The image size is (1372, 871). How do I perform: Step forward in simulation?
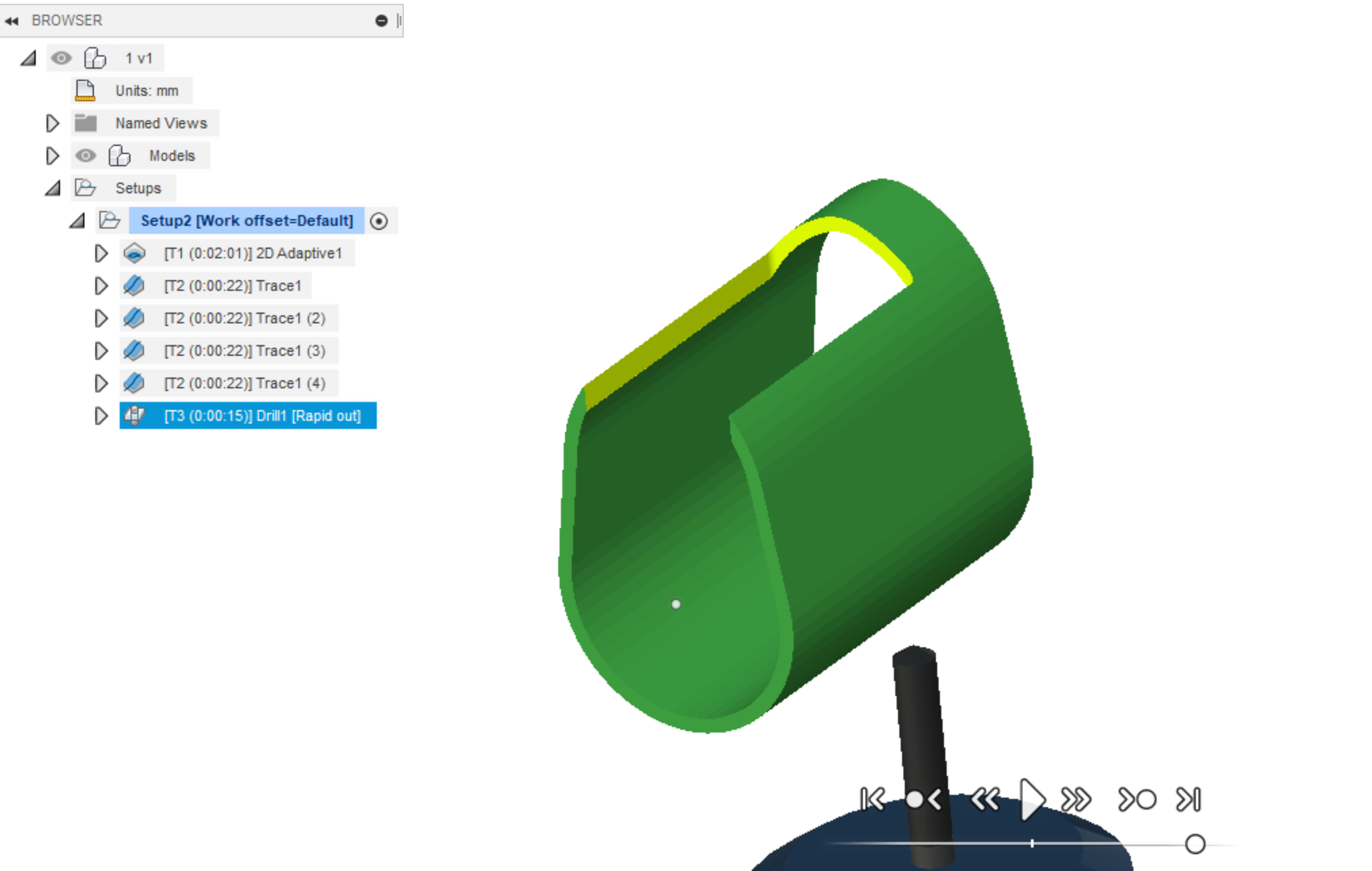click(1076, 799)
